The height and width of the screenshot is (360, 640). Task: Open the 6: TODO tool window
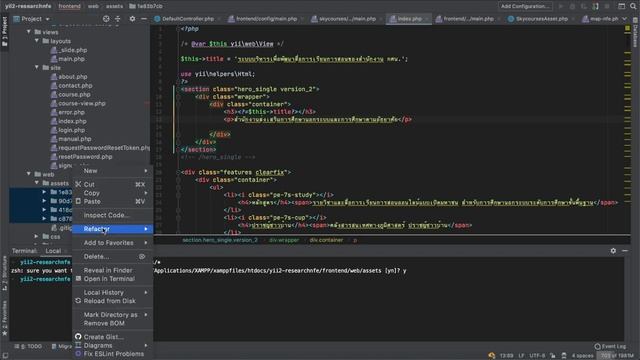(28, 346)
